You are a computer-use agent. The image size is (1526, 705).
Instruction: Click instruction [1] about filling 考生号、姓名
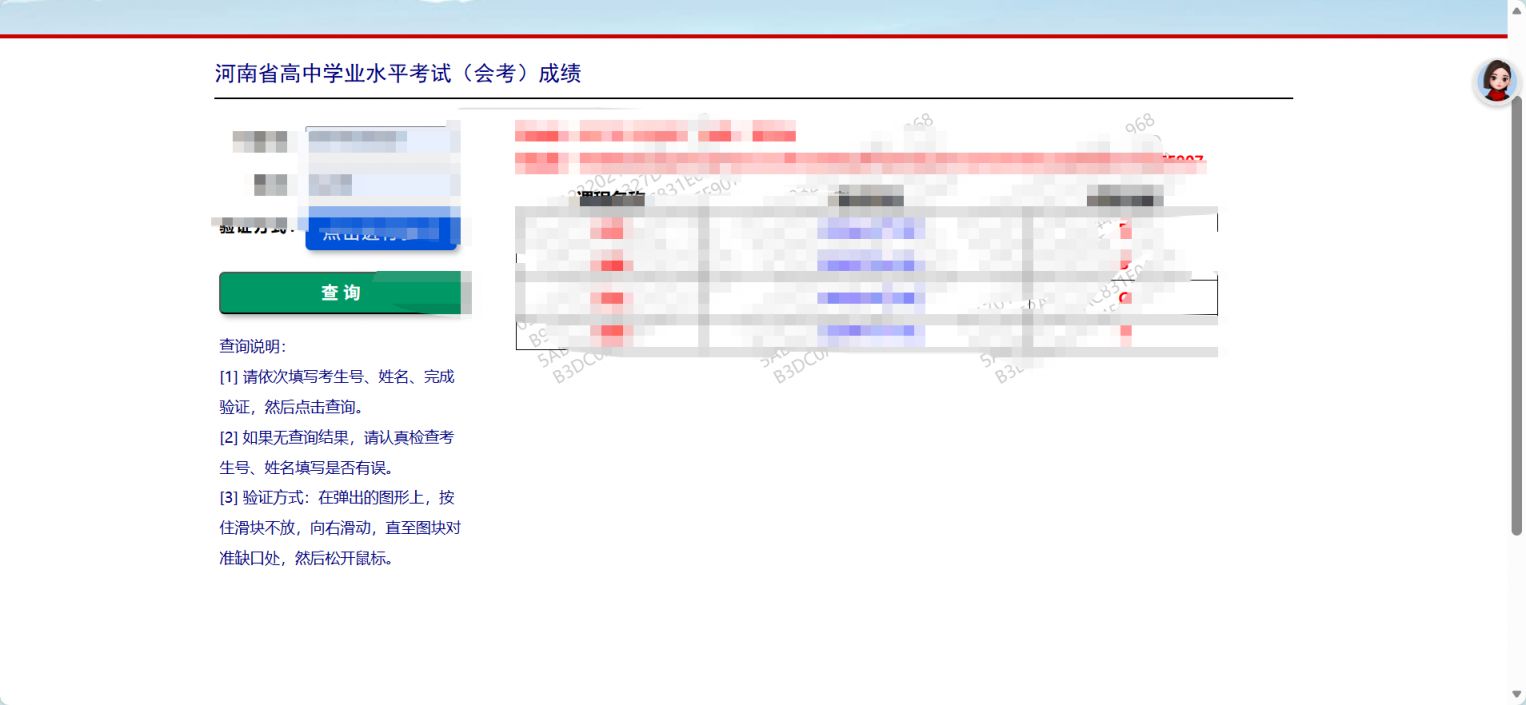tap(337, 392)
